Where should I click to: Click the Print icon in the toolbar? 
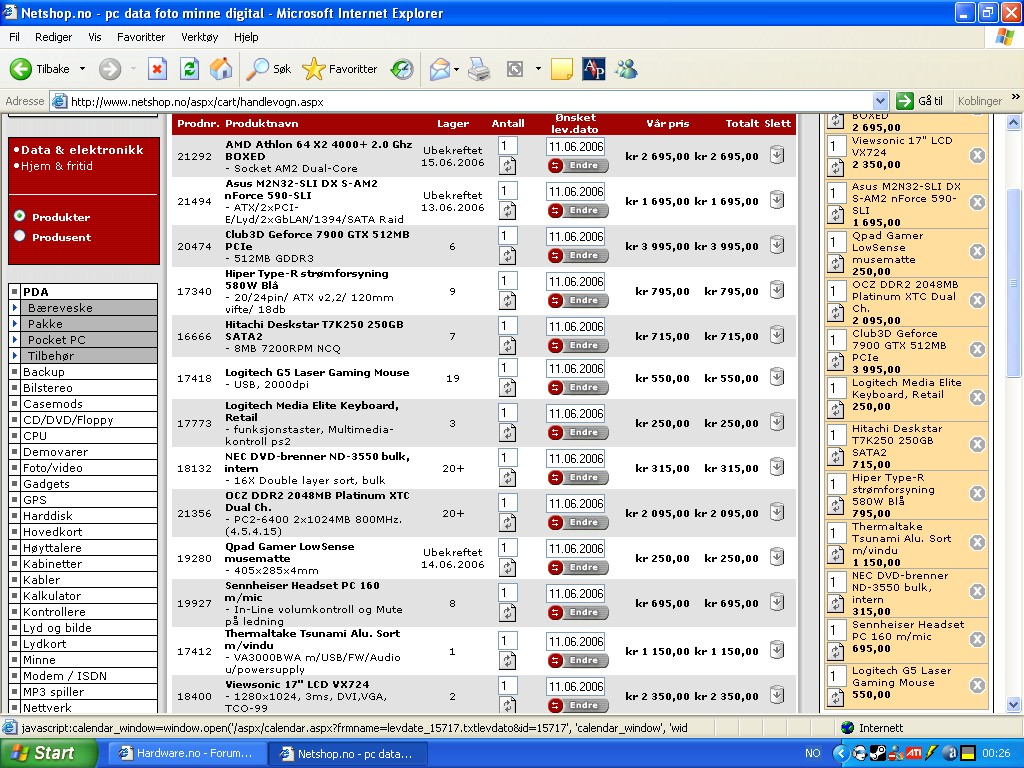[x=479, y=69]
